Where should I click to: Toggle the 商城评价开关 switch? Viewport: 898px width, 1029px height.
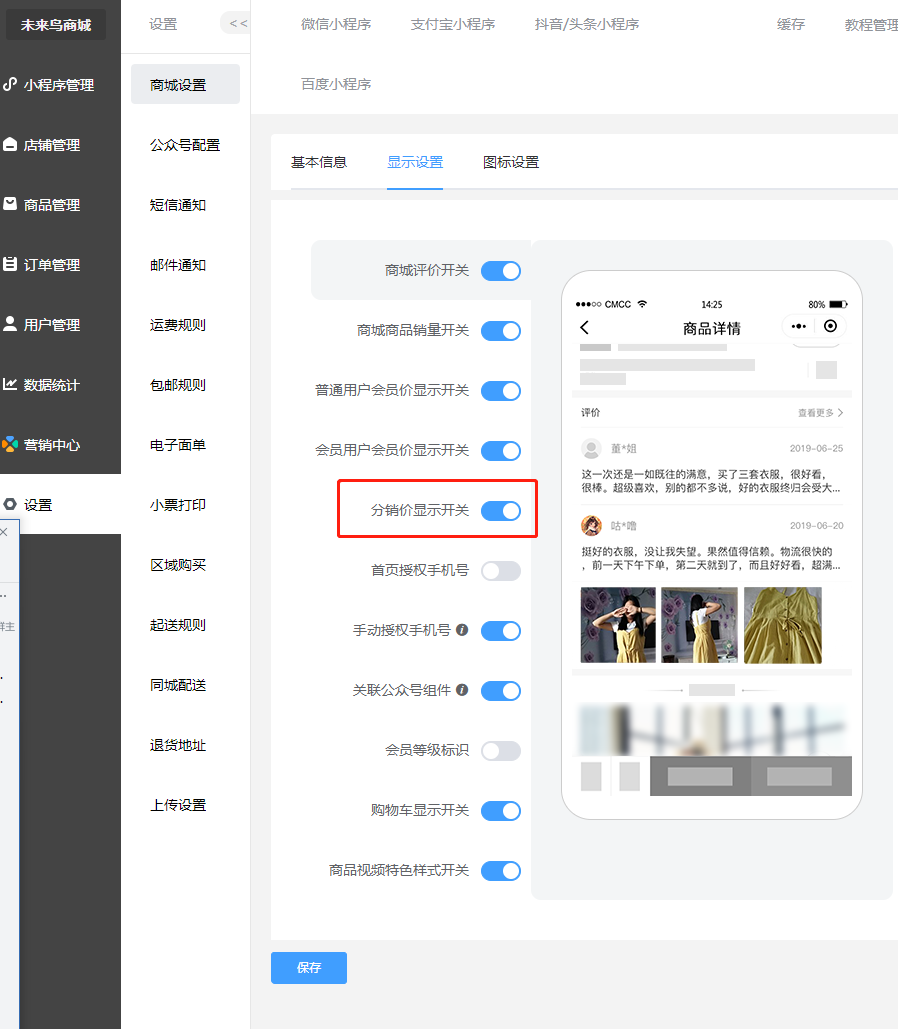coord(501,271)
